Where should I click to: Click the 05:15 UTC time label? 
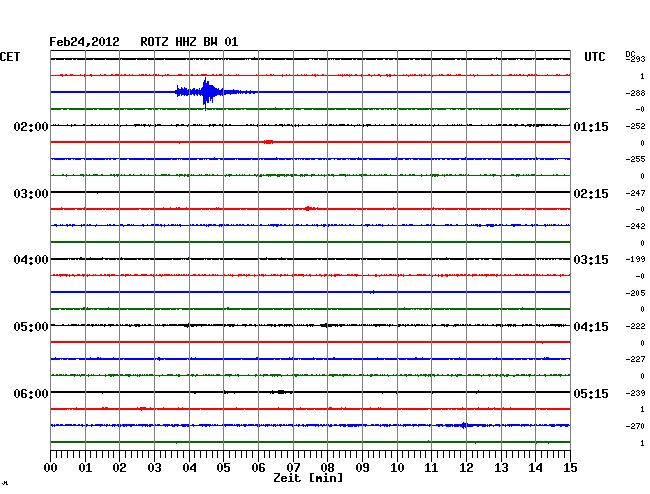click(591, 393)
